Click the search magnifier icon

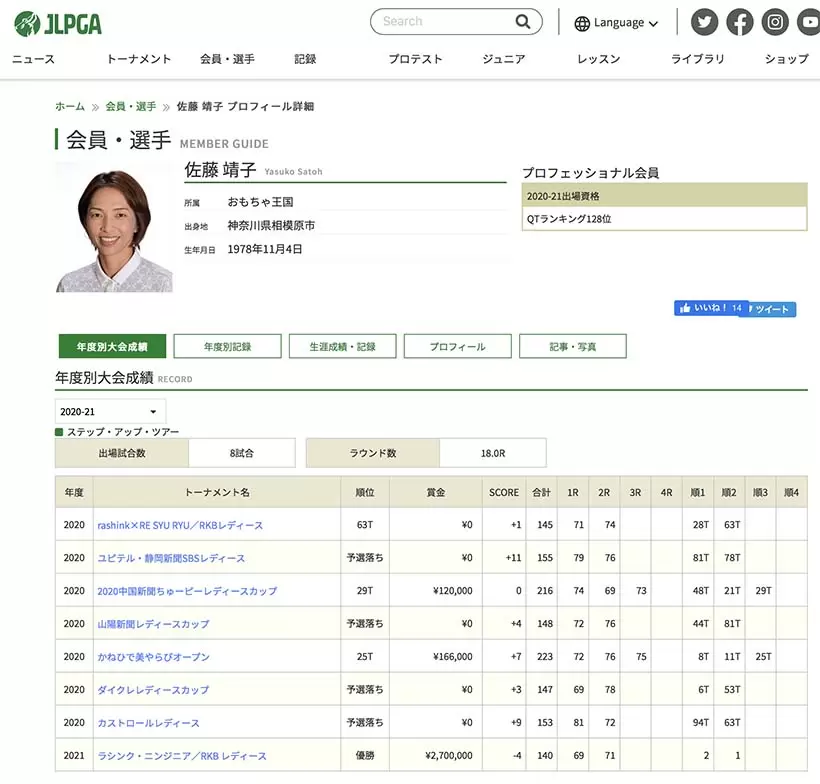coord(523,22)
